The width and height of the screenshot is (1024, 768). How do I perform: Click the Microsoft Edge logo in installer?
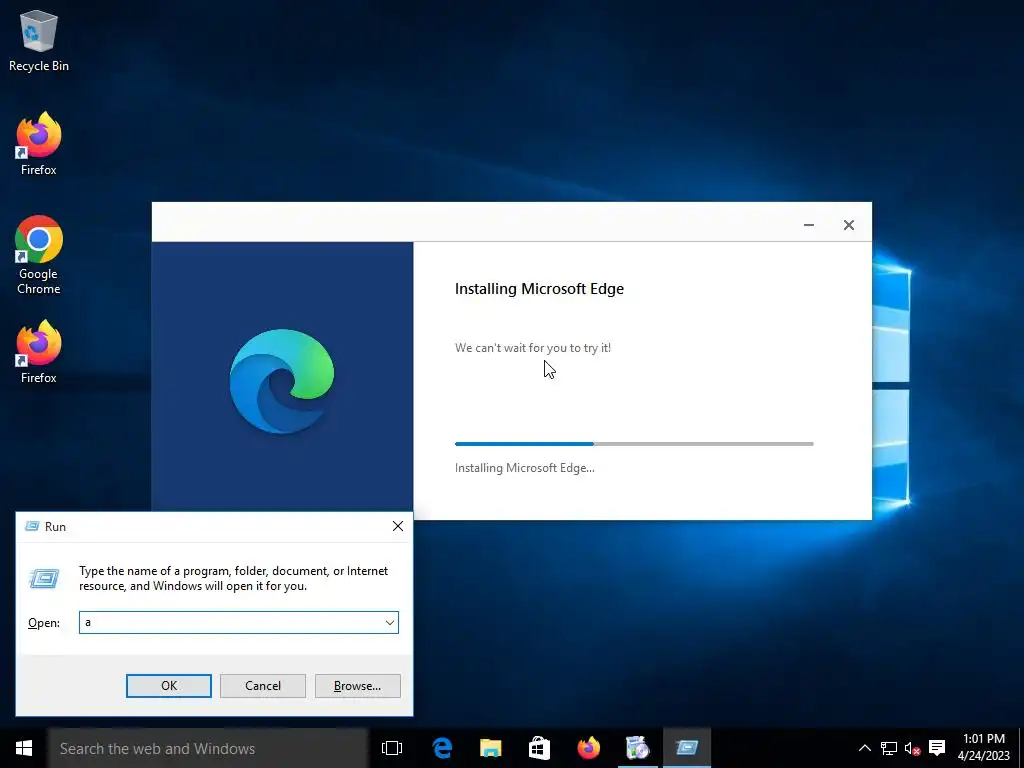[x=282, y=381]
